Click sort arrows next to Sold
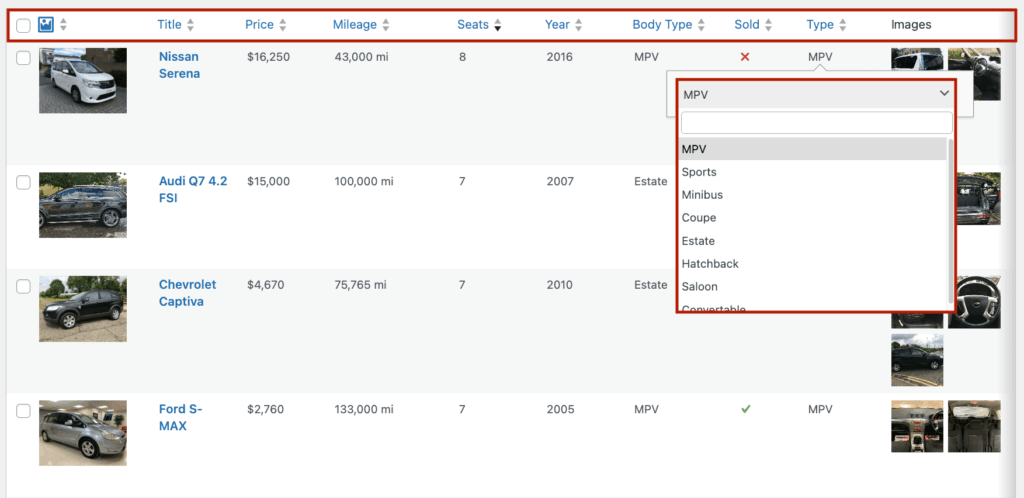This screenshot has height=498, width=1024. tap(769, 25)
